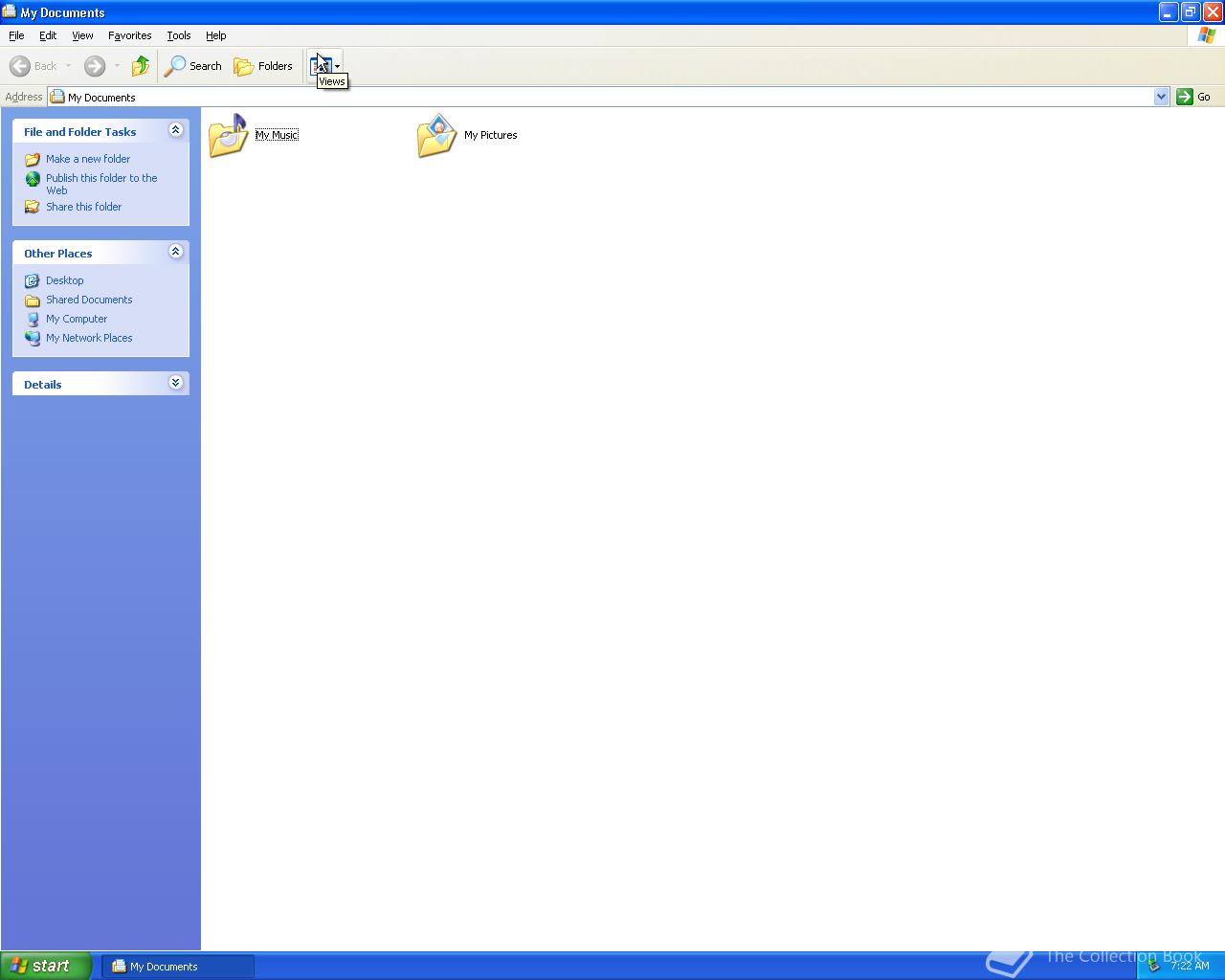Click the My Network Places icon
This screenshot has width=1225, height=980.
pos(33,338)
